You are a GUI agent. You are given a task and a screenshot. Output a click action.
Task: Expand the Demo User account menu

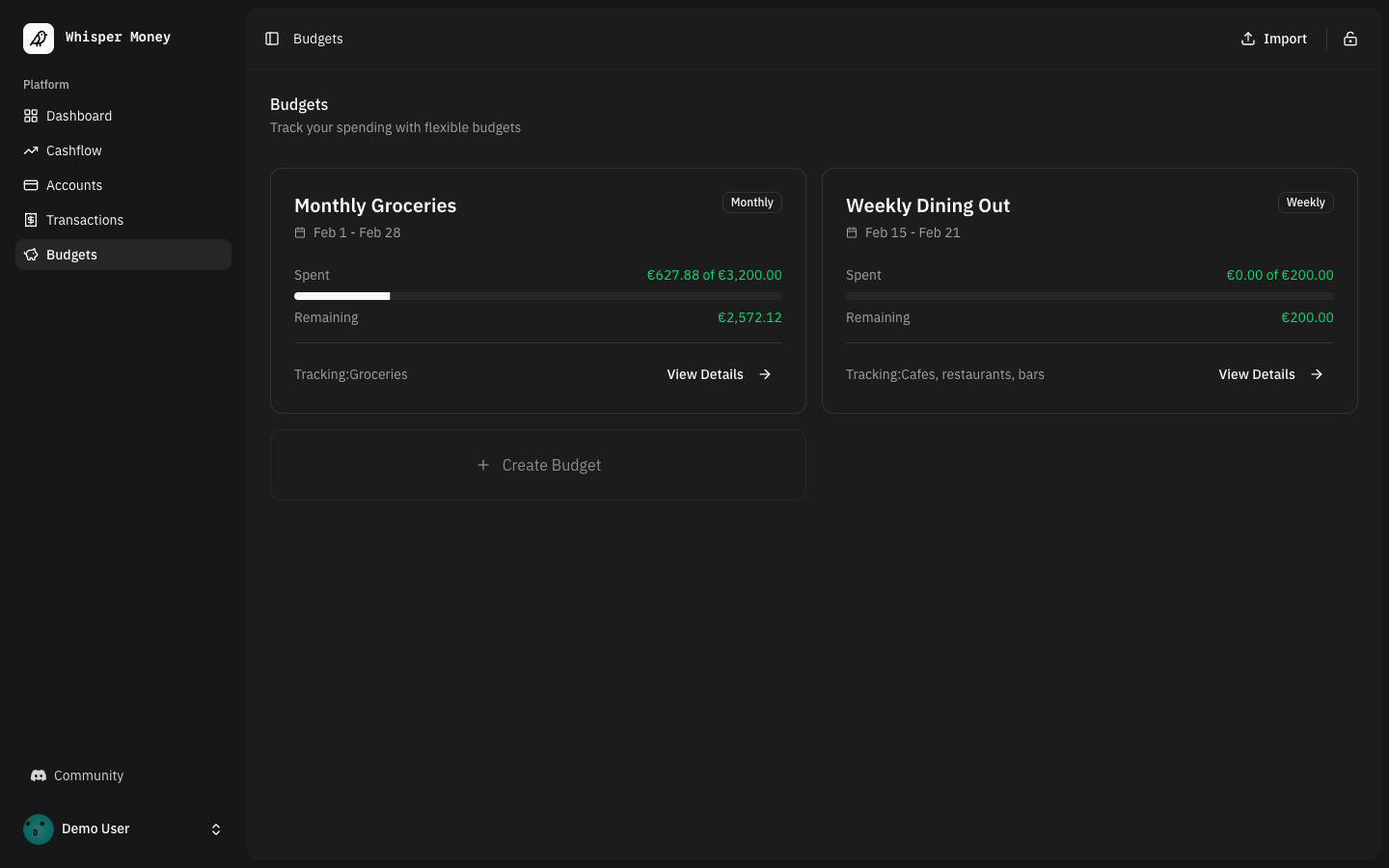point(216,829)
